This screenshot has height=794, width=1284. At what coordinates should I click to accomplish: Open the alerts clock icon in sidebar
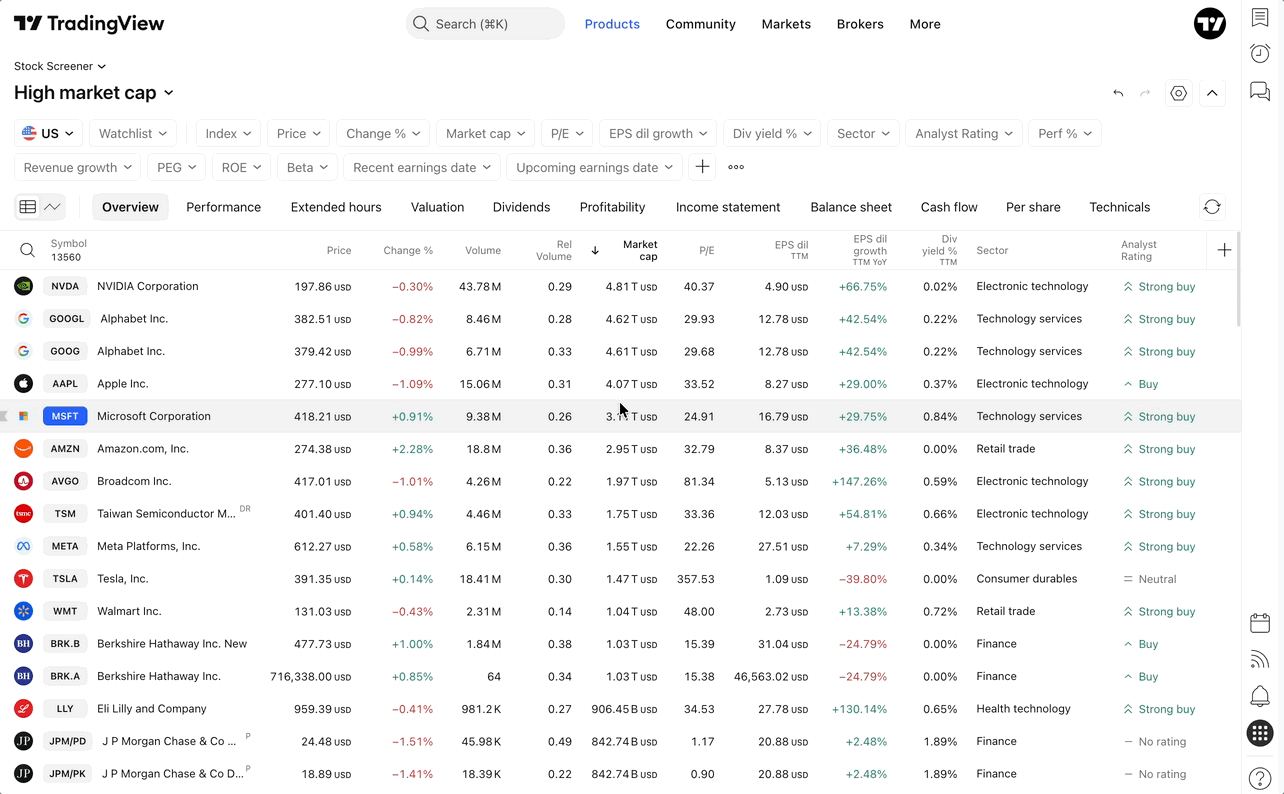coord(1260,54)
